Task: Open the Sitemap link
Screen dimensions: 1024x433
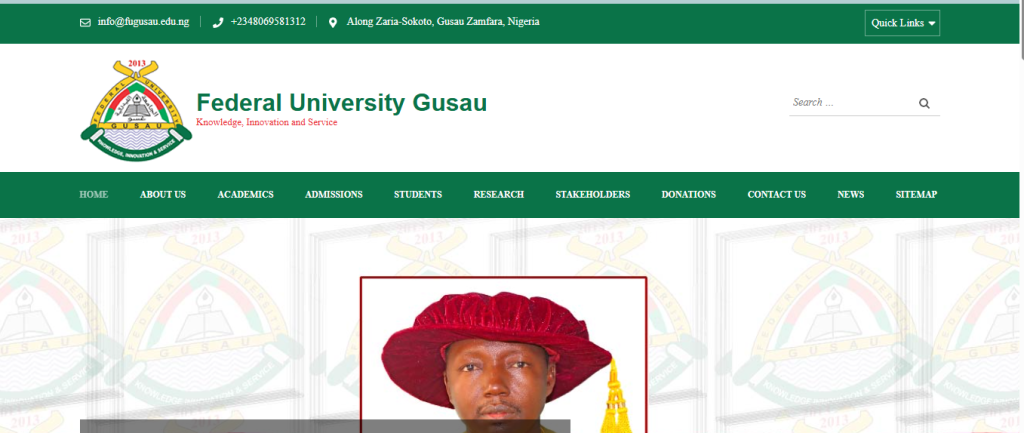Action: (x=916, y=195)
